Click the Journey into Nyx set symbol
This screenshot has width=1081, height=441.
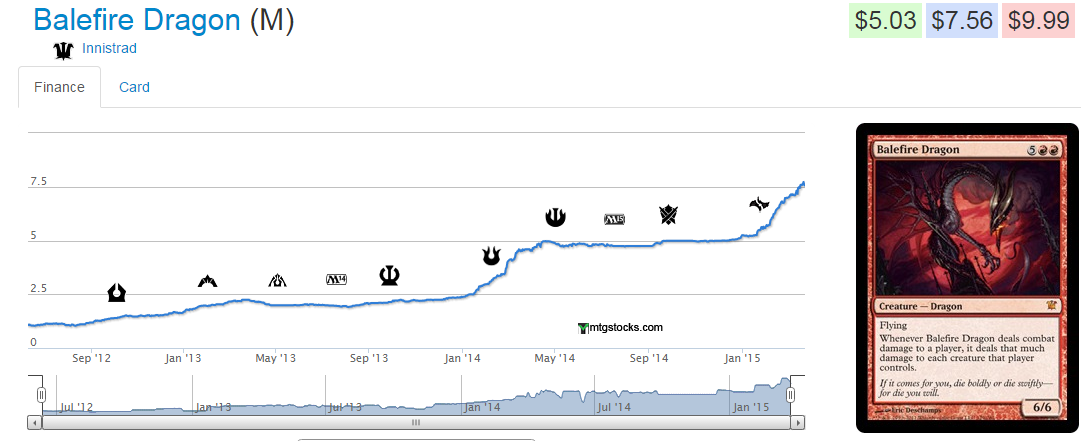click(555, 217)
